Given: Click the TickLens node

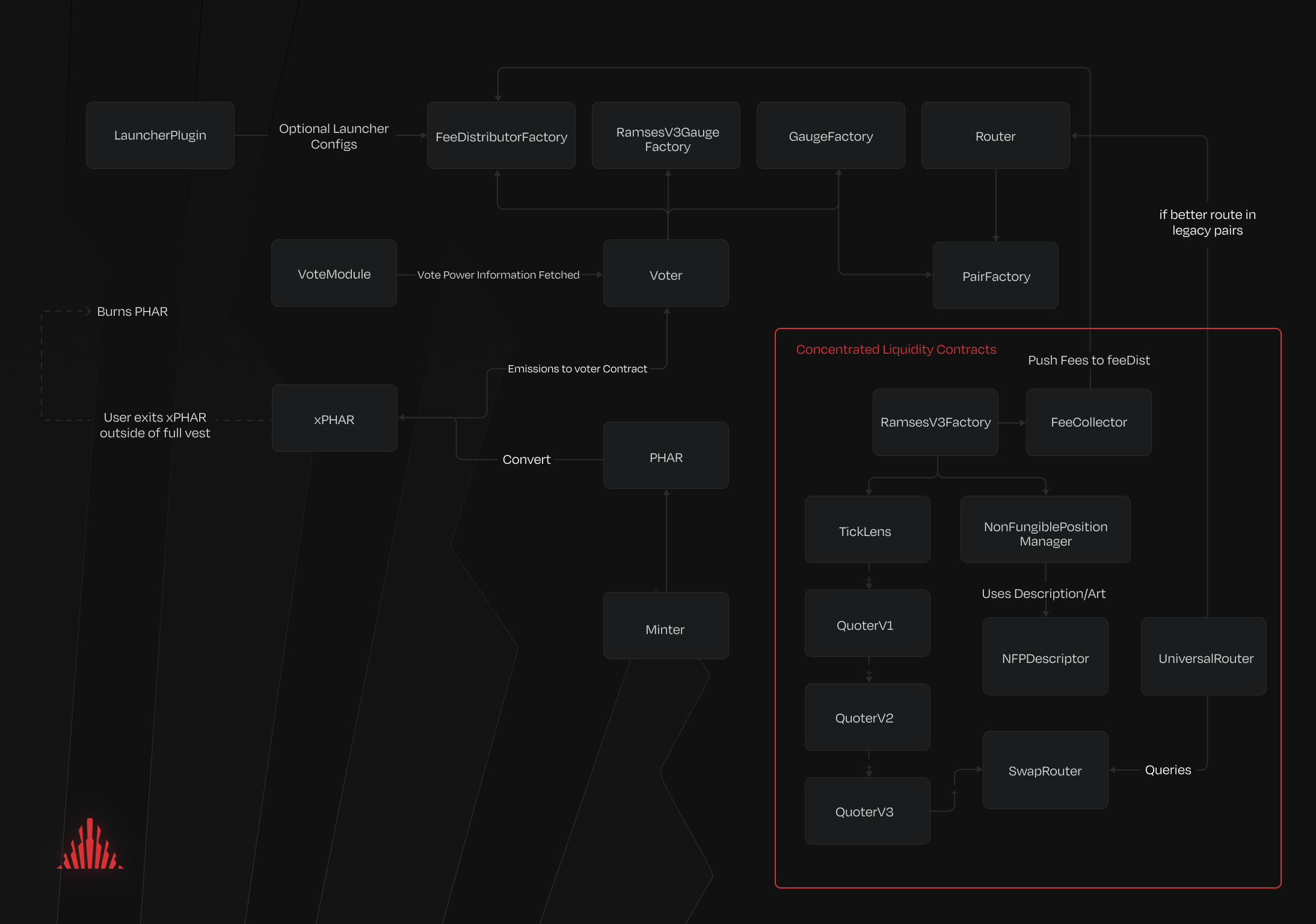Looking at the screenshot, I should coord(867,530).
